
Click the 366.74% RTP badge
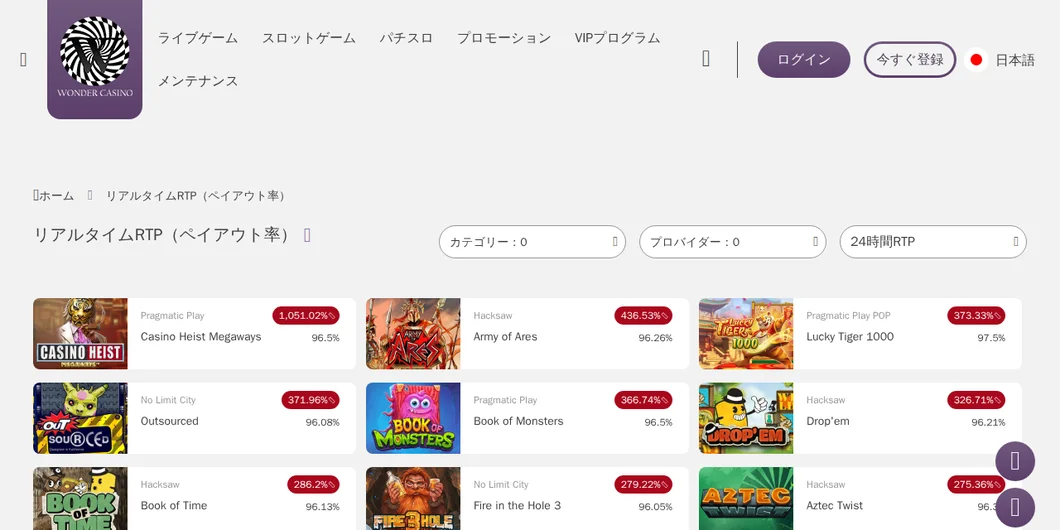tap(643, 400)
